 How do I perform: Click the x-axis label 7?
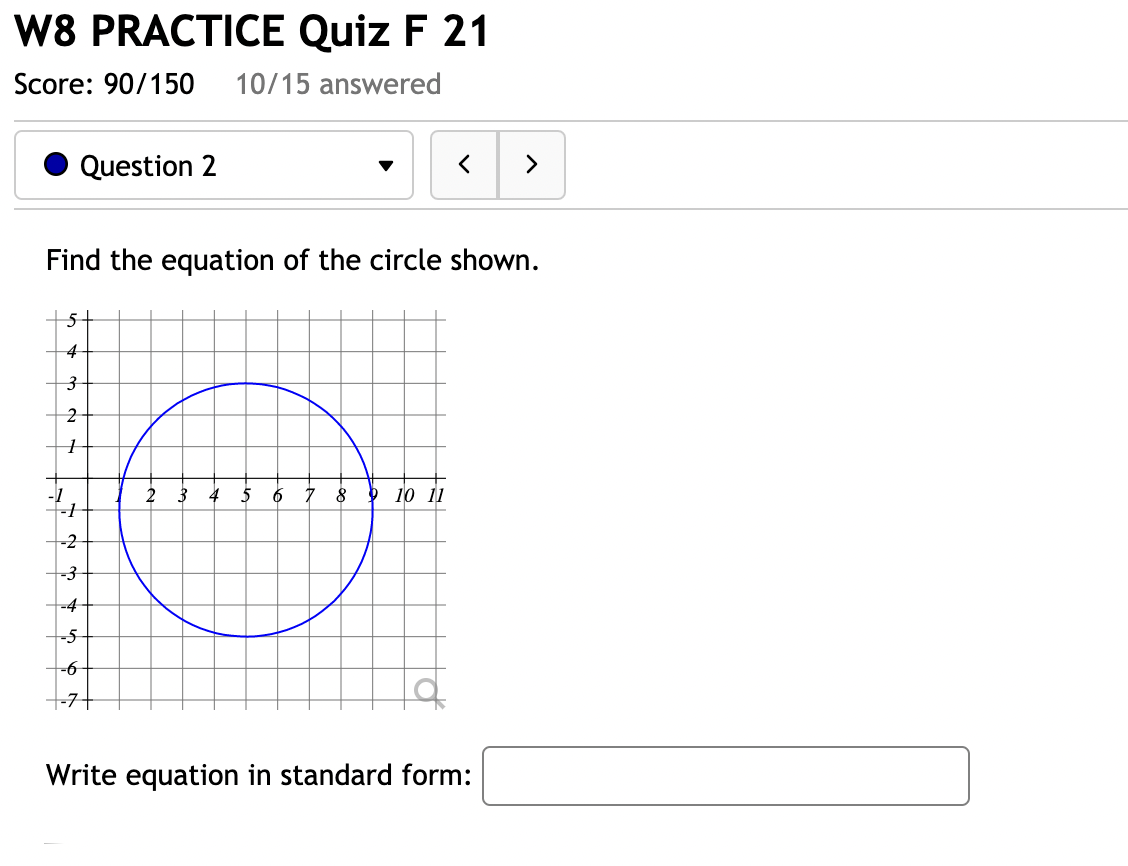309,496
